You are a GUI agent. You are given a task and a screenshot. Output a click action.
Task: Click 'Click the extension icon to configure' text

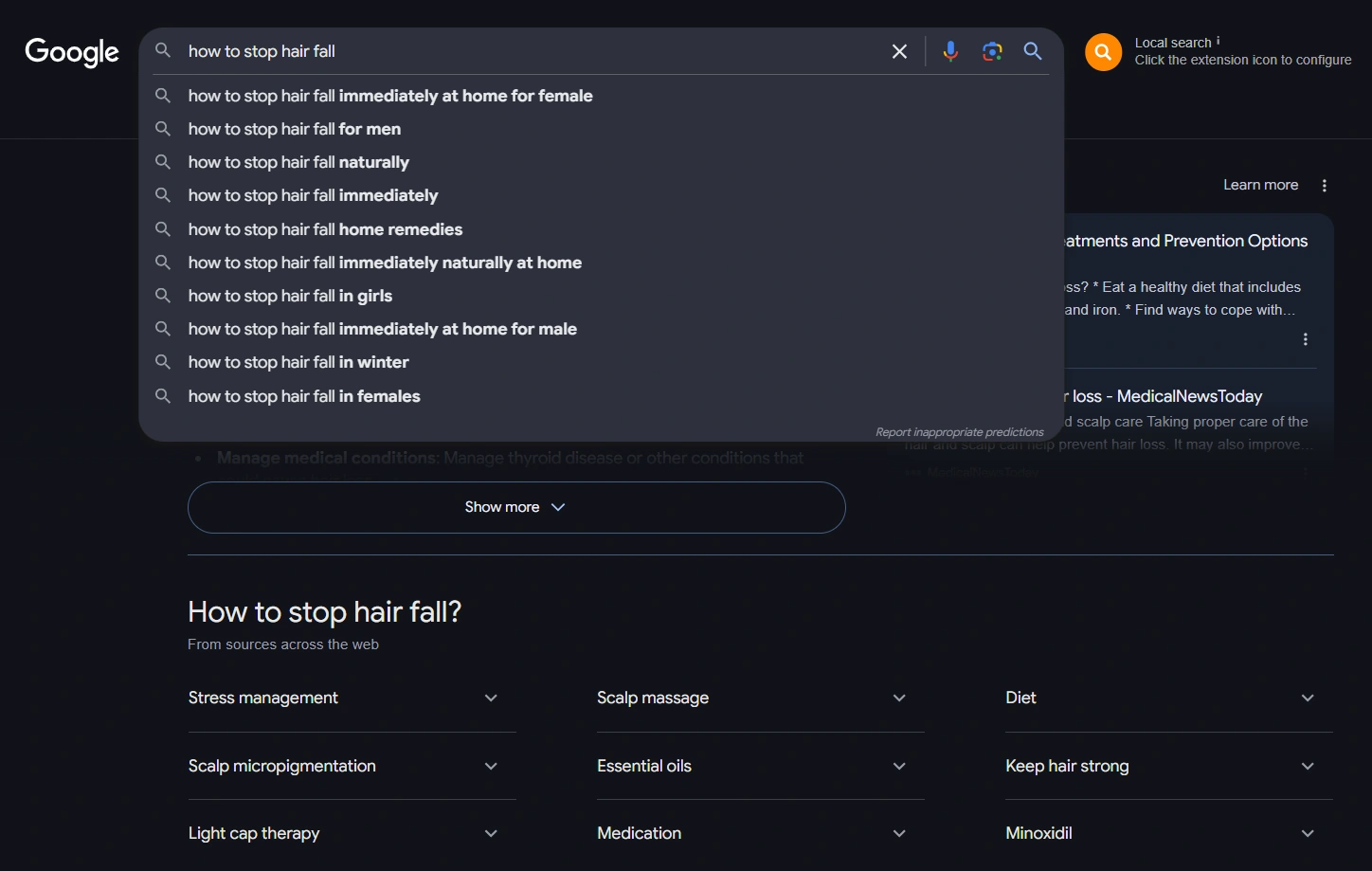click(x=1243, y=60)
